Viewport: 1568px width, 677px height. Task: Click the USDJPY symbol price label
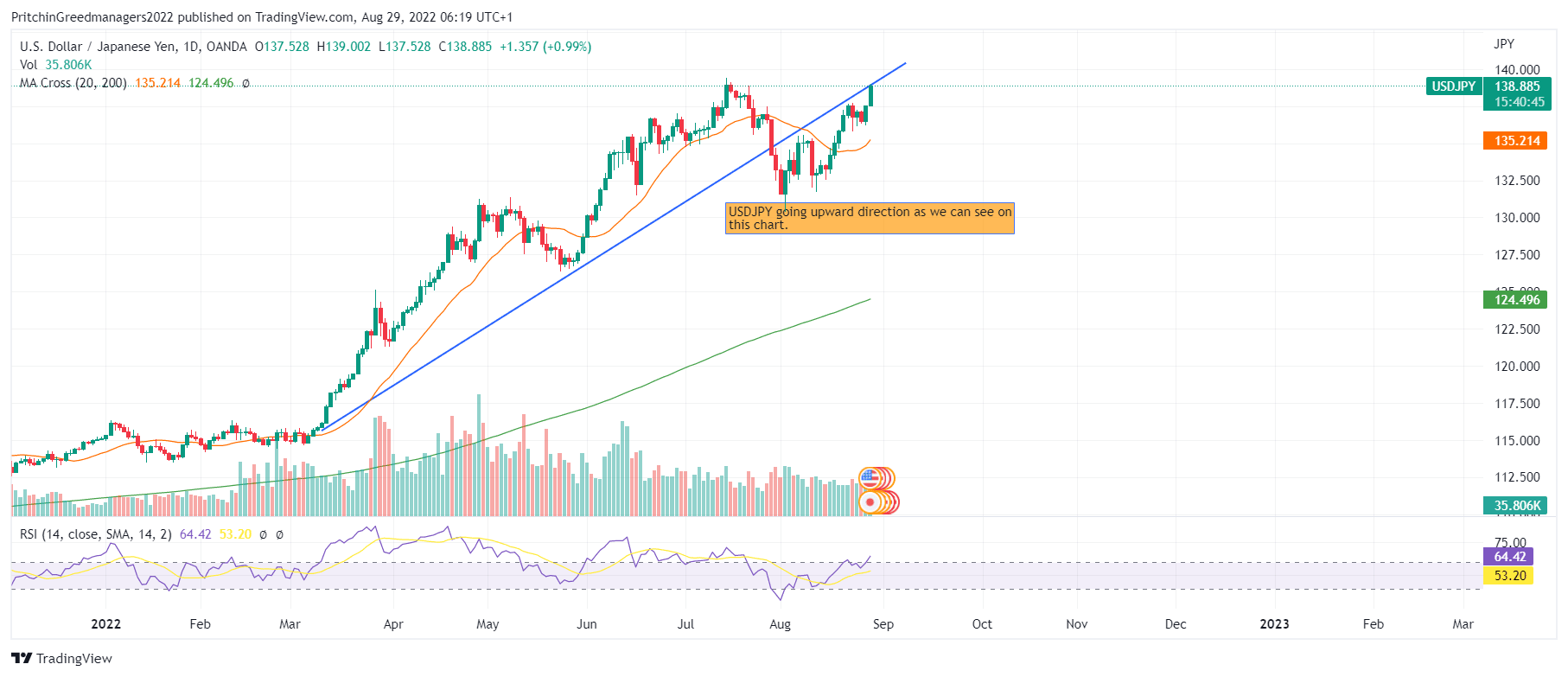(x=1454, y=86)
